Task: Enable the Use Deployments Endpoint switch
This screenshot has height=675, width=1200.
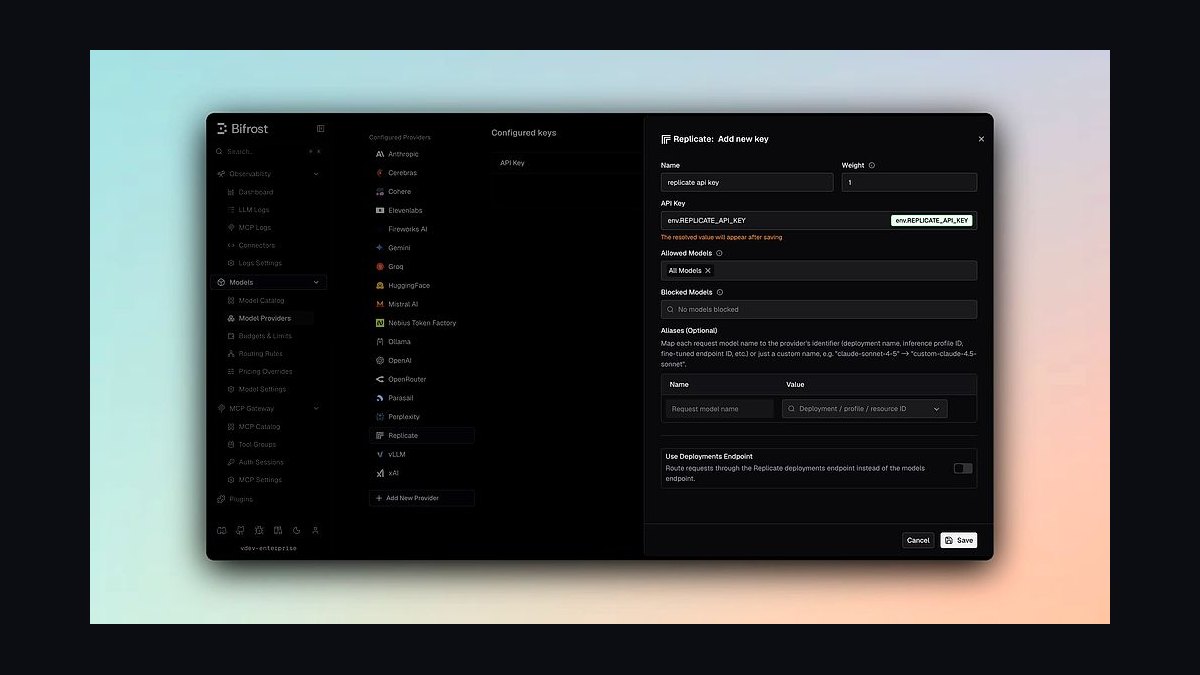Action: (x=963, y=468)
